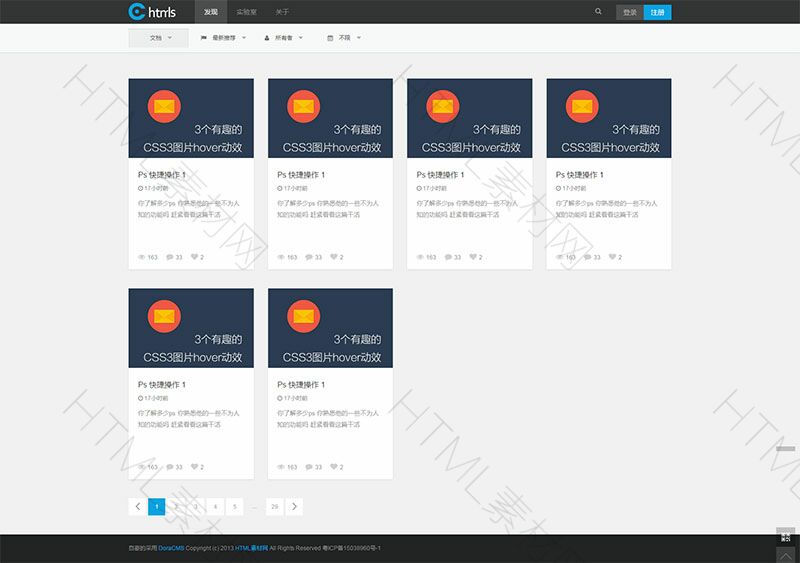This screenshot has width=800, height=563.
Task: Click the QR code icon
Action: pyautogui.click(x=786, y=537)
